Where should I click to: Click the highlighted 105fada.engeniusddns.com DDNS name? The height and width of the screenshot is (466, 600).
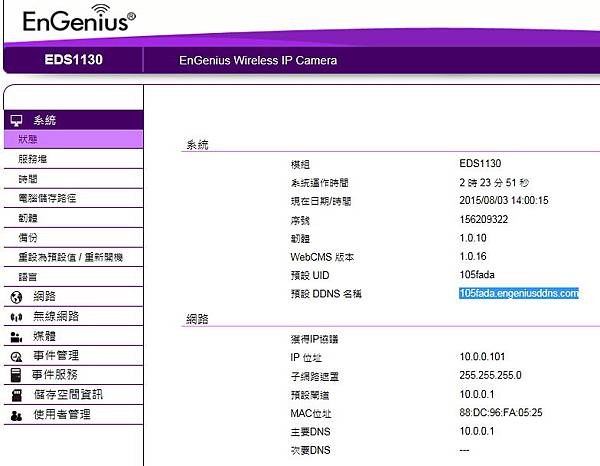pos(518,293)
